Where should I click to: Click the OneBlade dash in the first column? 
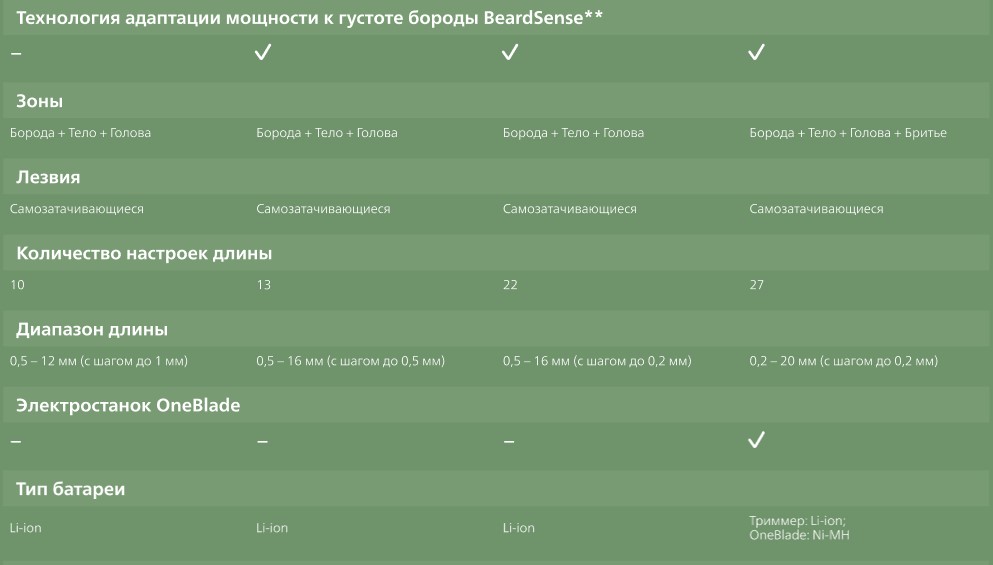coord(15,440)
